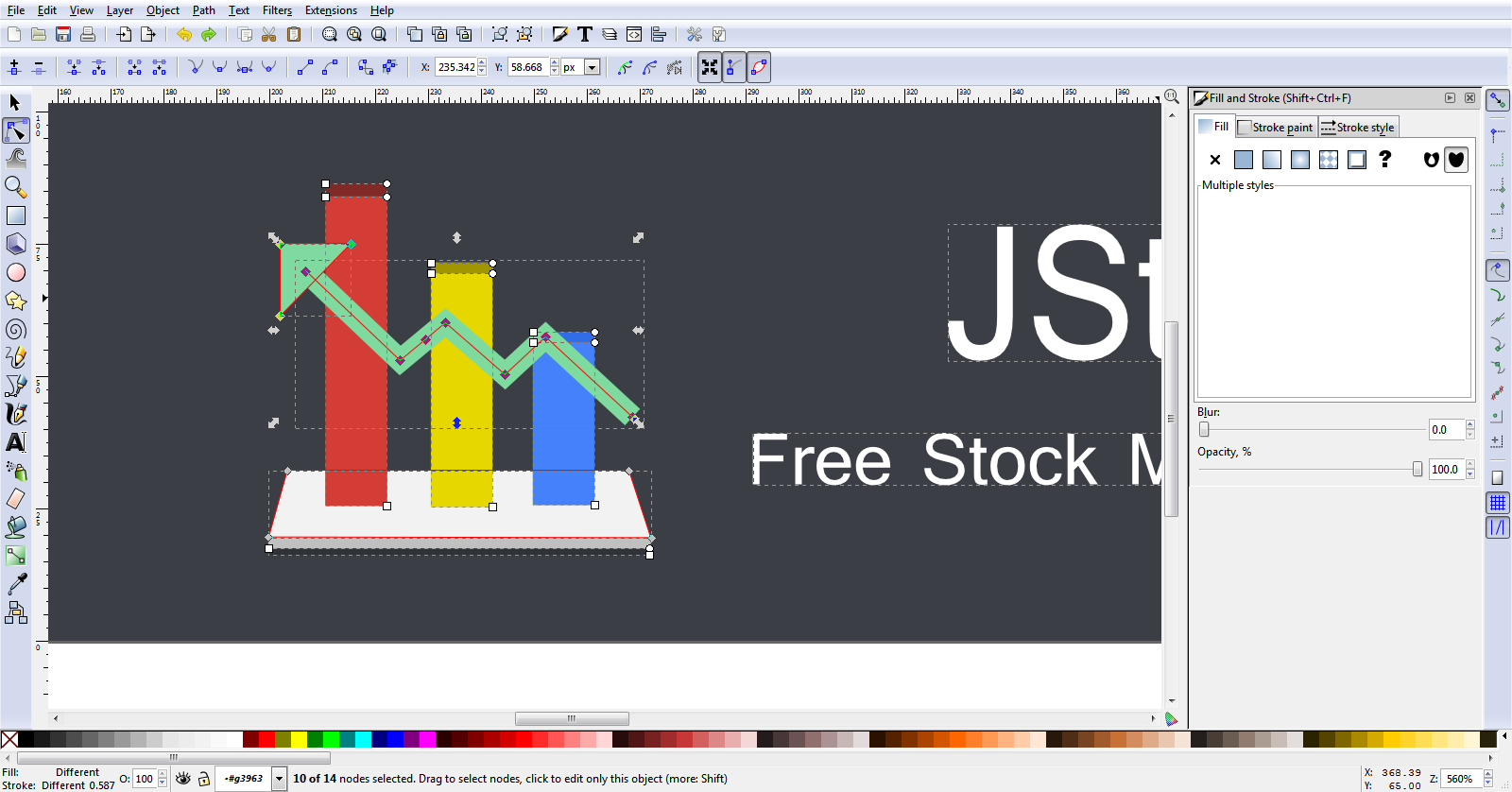Increase the X coordinate stepper
Screen dimensions: 1512x792
click(x=482, y=63)
